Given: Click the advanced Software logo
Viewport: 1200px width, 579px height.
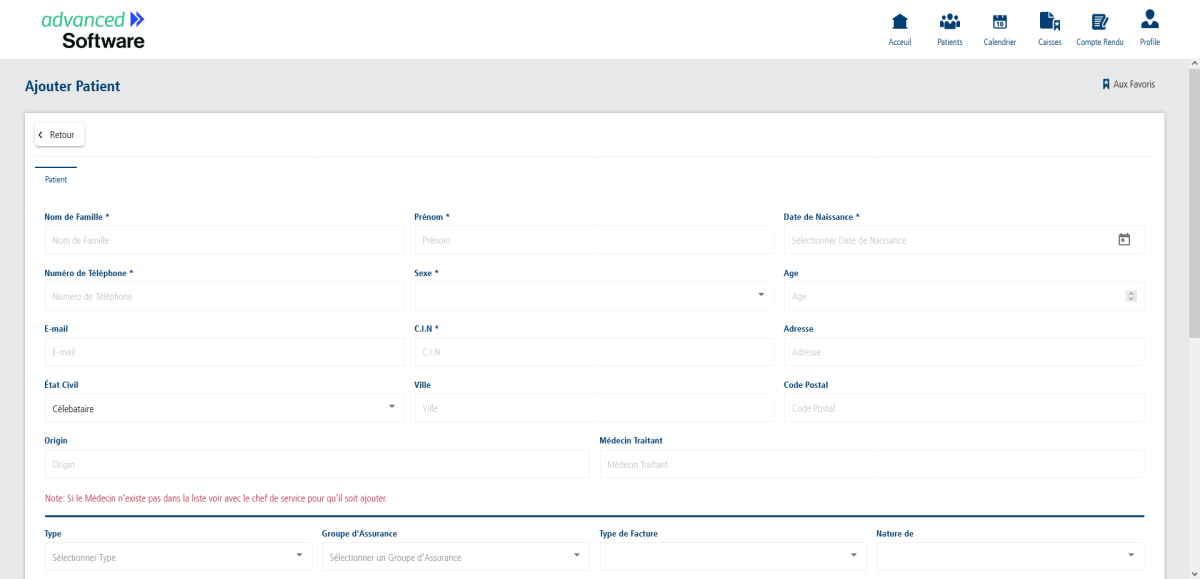Looking at the screenshot, I should tap(93, 30).
